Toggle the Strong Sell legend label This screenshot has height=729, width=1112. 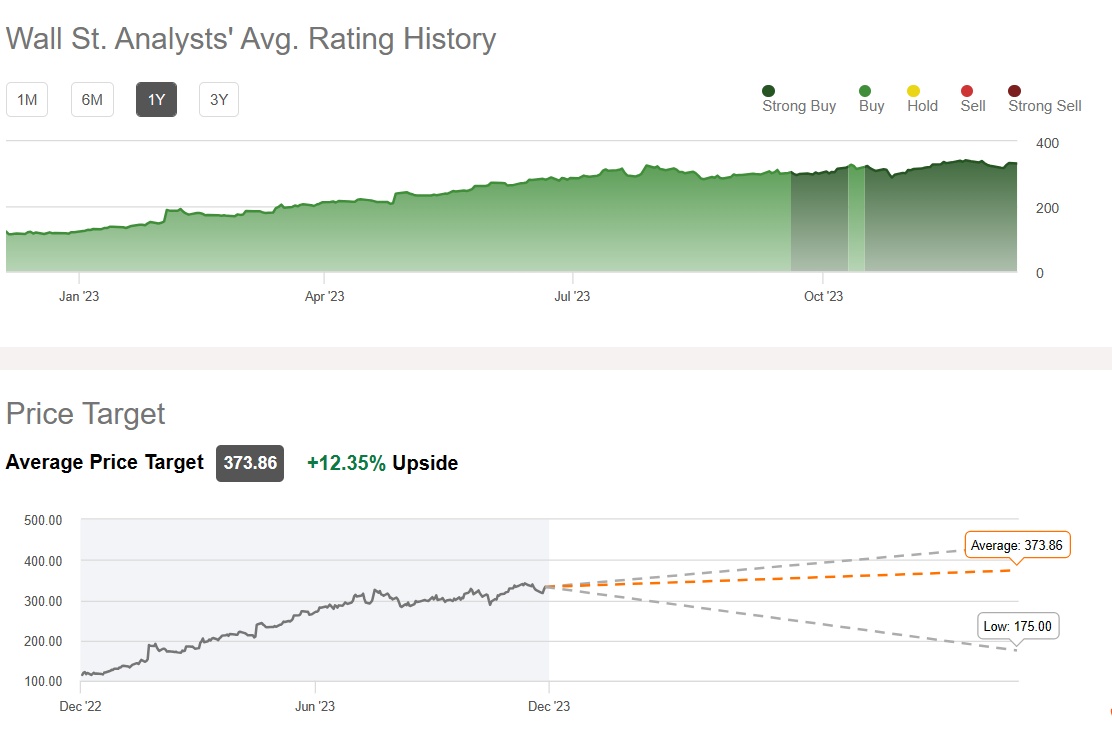[x=1045, y=106]
